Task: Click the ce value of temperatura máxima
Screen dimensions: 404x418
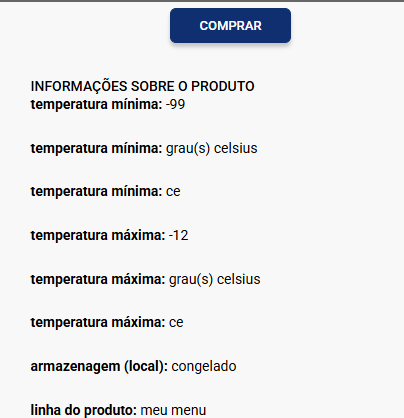Action: [176, 323]
